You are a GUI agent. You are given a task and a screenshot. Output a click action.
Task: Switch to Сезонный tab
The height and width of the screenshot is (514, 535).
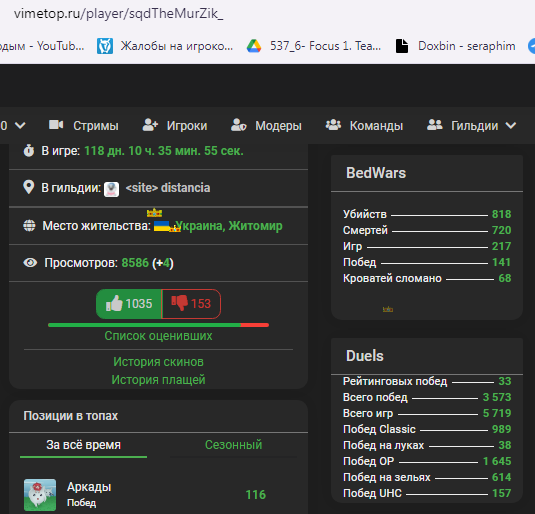(x=233, y=445)
